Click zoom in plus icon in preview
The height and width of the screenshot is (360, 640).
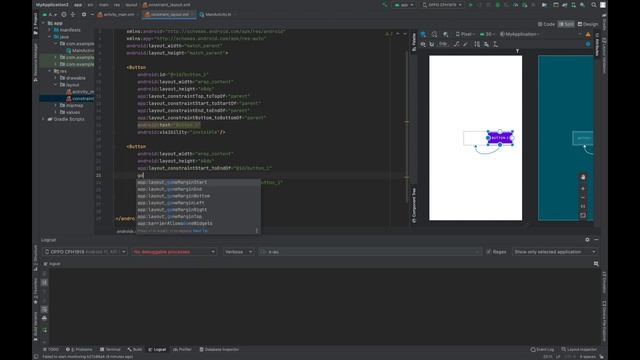pos(583,189)
